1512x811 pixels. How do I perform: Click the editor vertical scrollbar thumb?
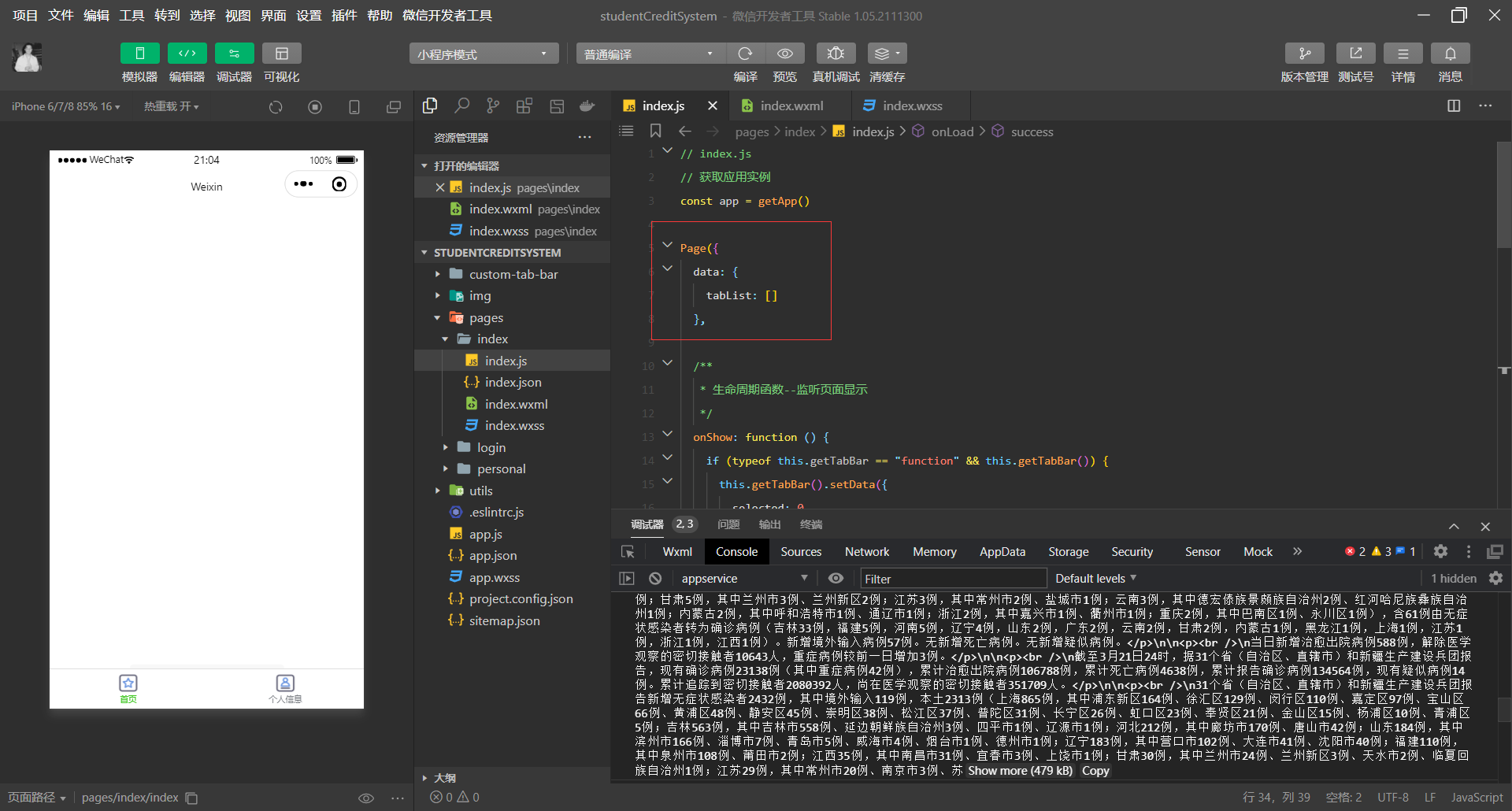click(1503, 195)
